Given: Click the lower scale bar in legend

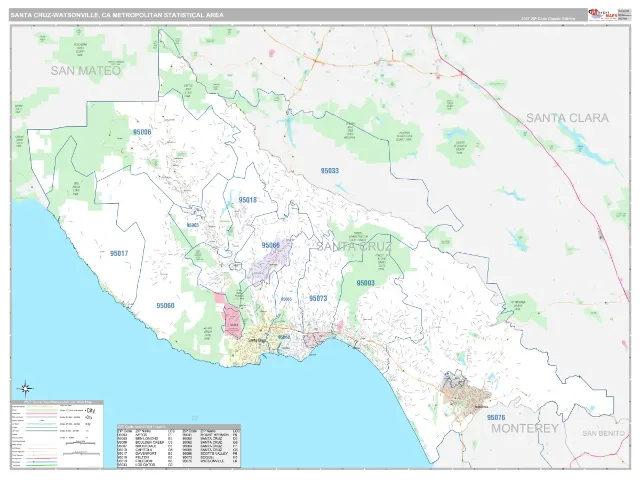Looking at the screenshot, I should point(81,454).
